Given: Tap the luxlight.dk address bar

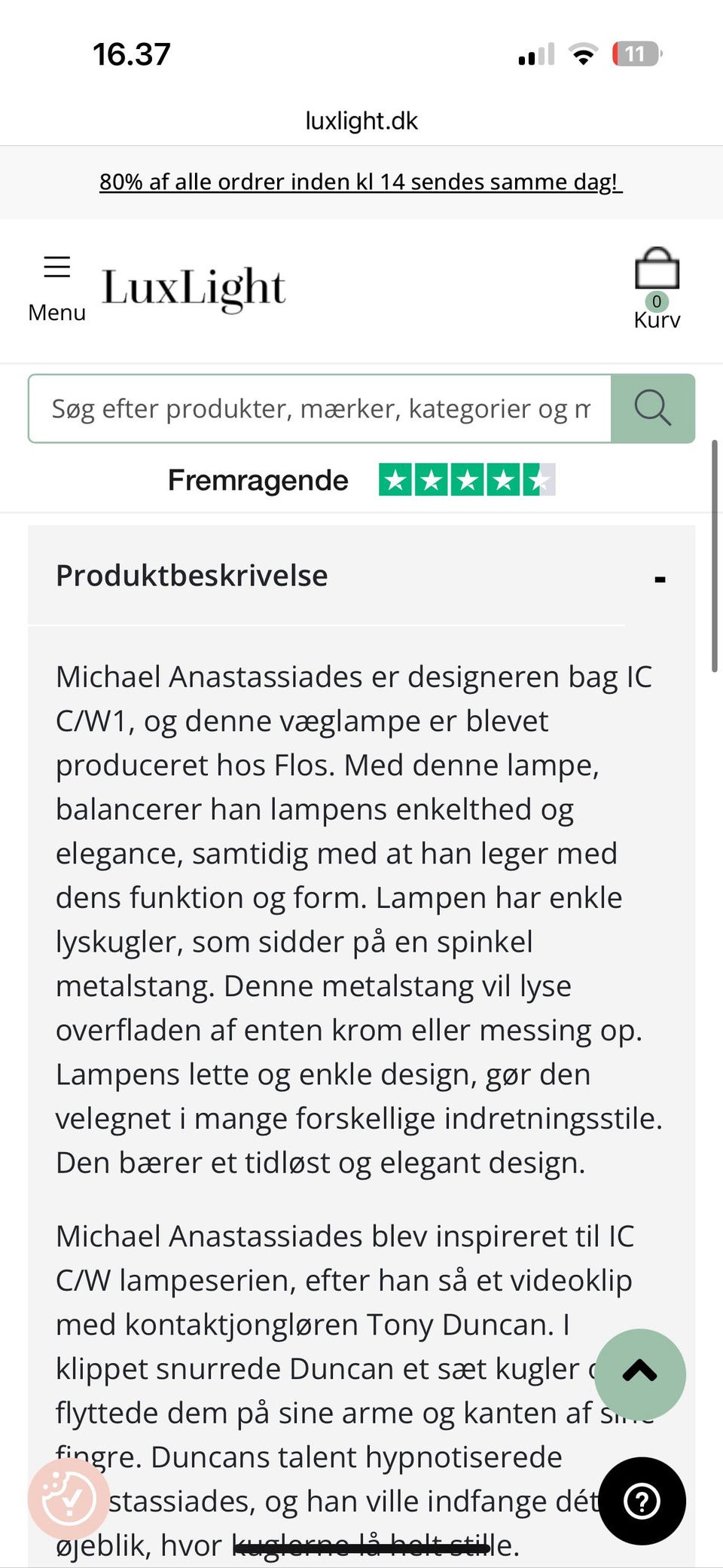Looking at the screenshot, I should click(361, 120).
